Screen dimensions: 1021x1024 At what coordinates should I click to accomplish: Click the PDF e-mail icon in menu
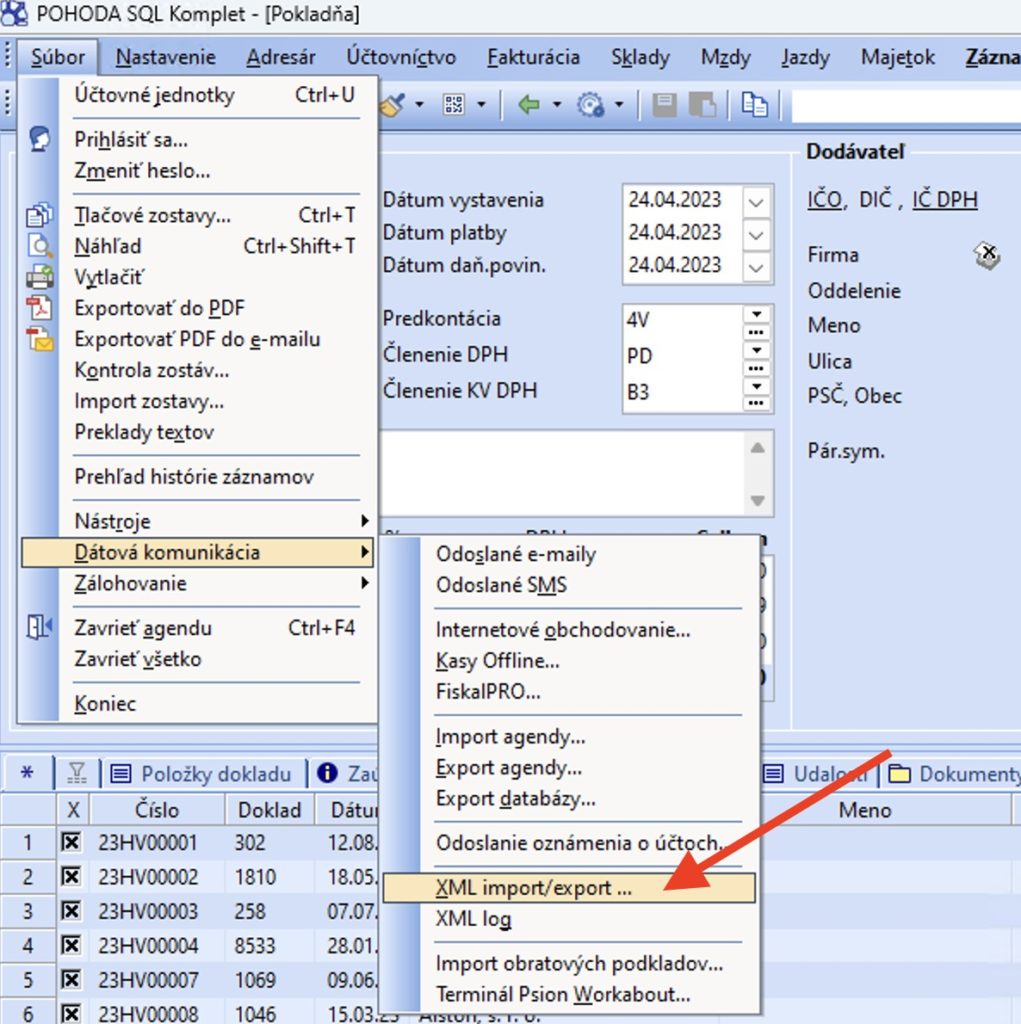(x=39, y=339)
